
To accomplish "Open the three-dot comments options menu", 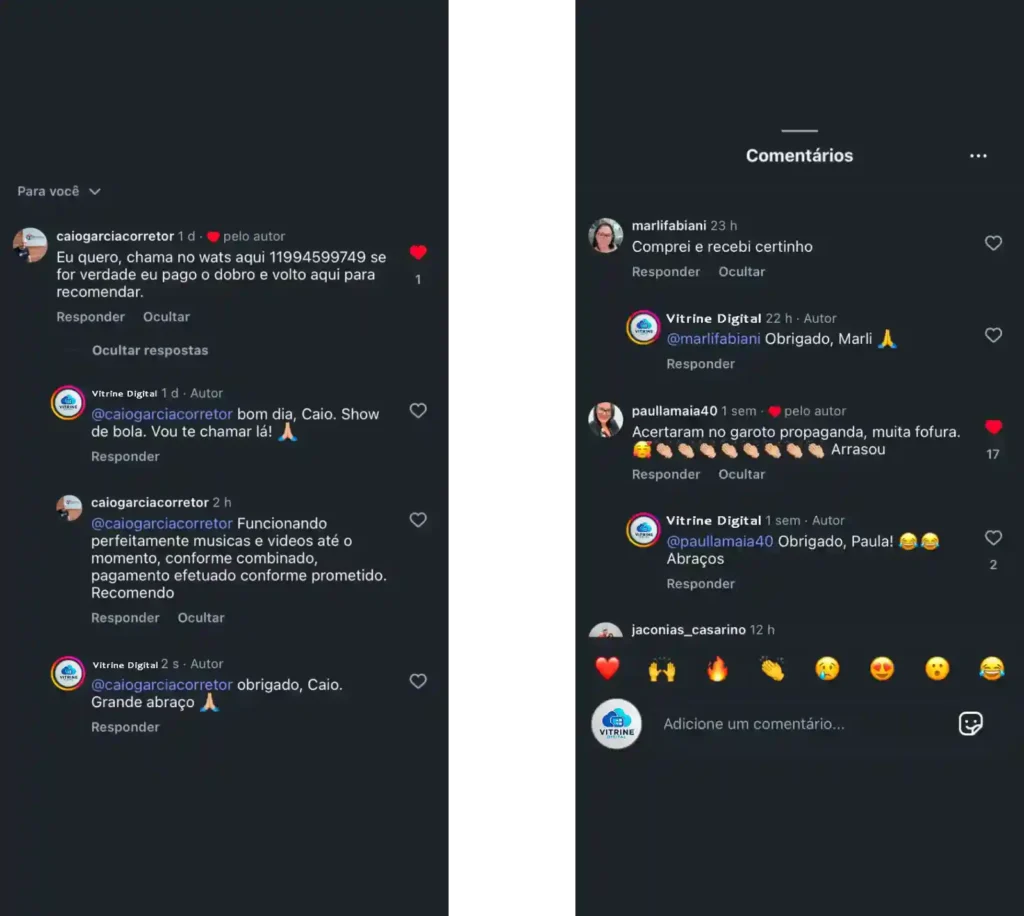I will coord(978,156).
